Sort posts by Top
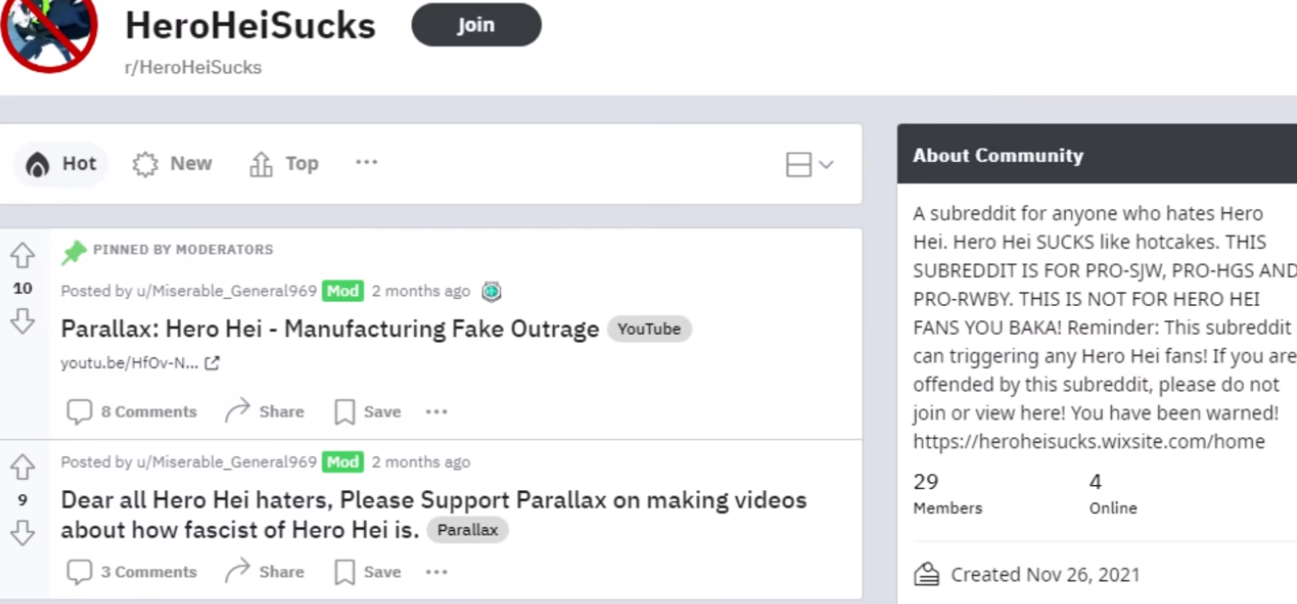 click(x=284, y=164)
